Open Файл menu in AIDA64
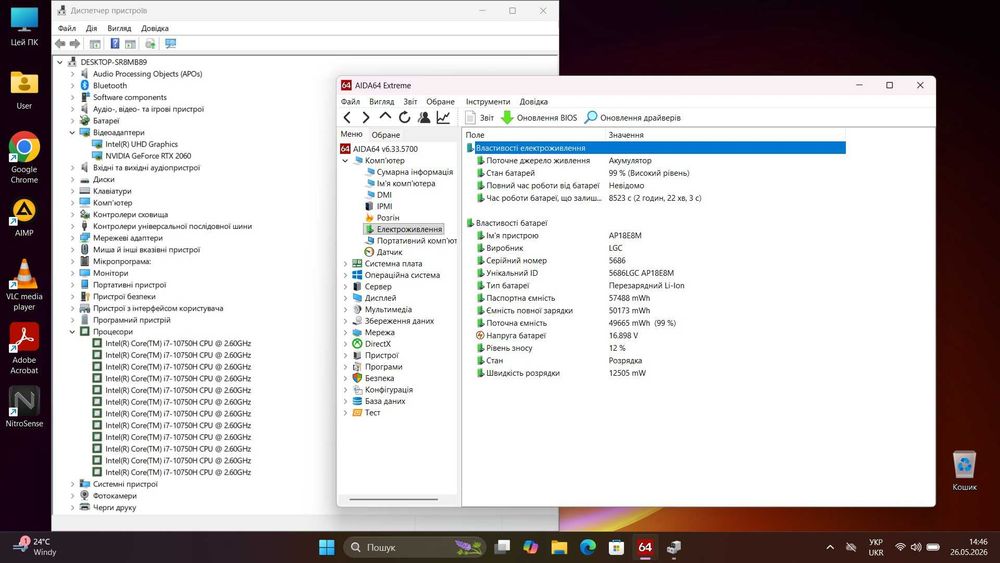 point(350,101)
